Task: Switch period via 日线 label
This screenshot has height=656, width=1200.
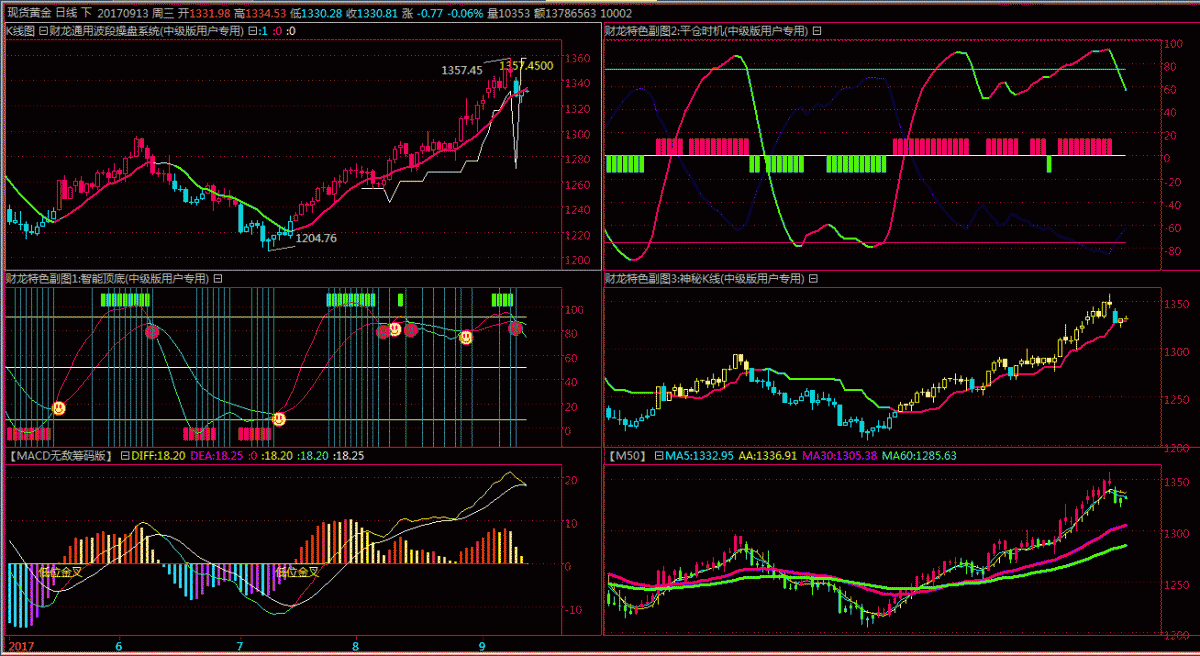Action: click(68, 13)
